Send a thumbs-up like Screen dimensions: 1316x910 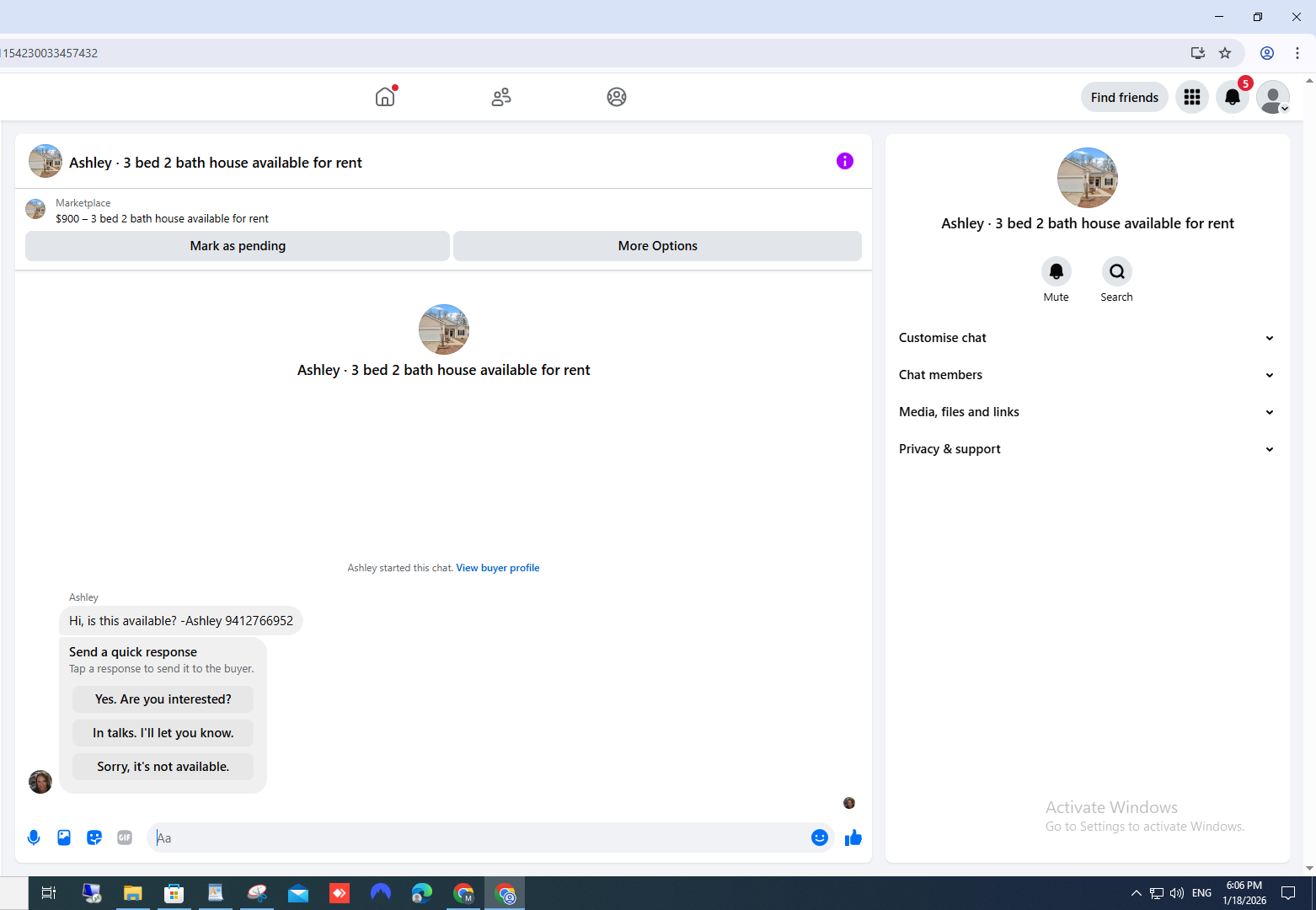click(853, 838)
